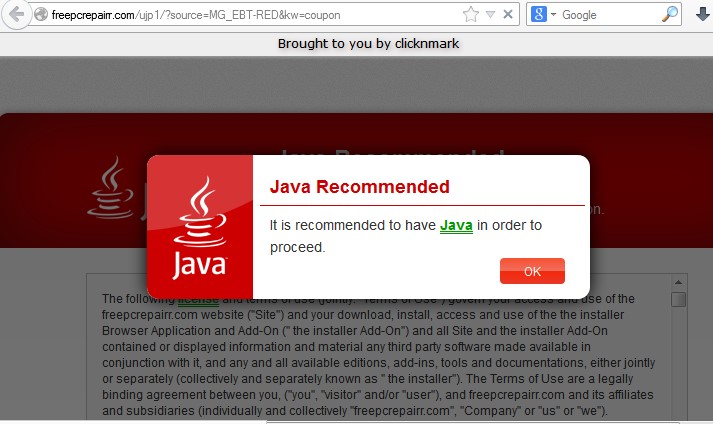
Task: Click the faded Java logo behind dialog
Action: click(110, 188)
